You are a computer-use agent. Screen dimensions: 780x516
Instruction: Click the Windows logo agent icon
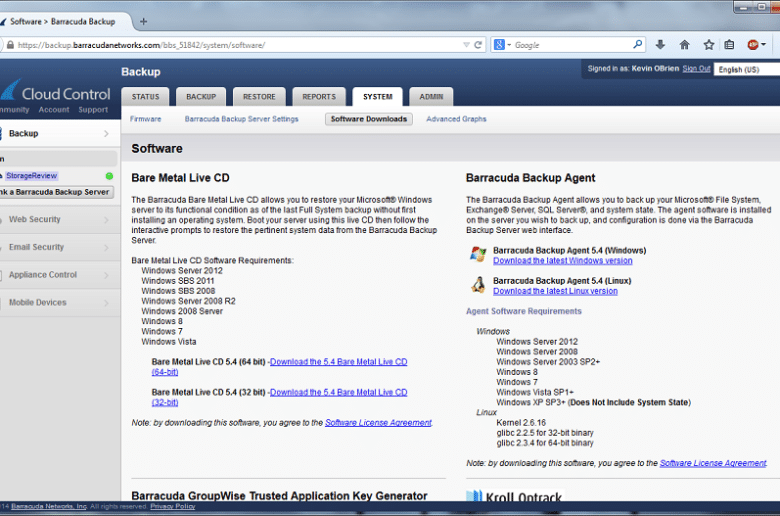[478, 254]
